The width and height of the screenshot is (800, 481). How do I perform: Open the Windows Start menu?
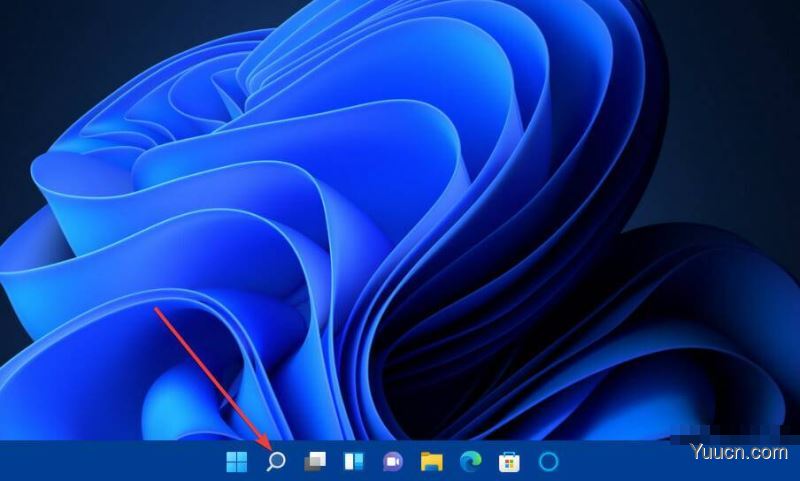[x=237, y=462]
